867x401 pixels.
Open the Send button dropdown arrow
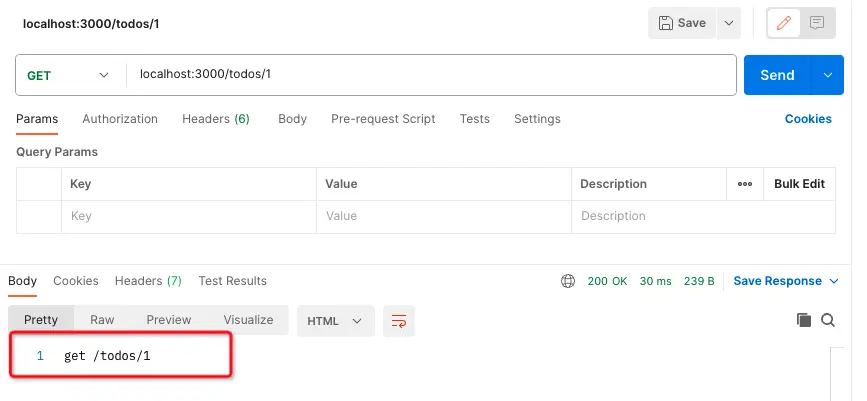828,75
